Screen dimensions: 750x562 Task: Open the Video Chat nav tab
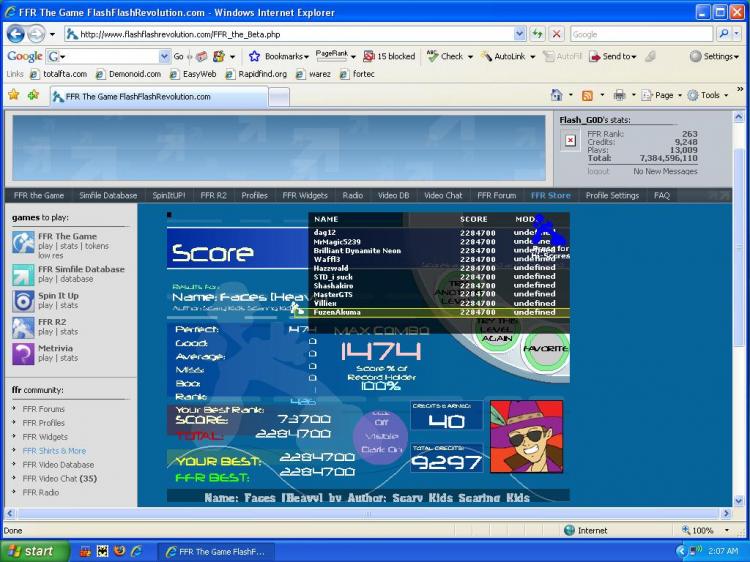(443, 196)
